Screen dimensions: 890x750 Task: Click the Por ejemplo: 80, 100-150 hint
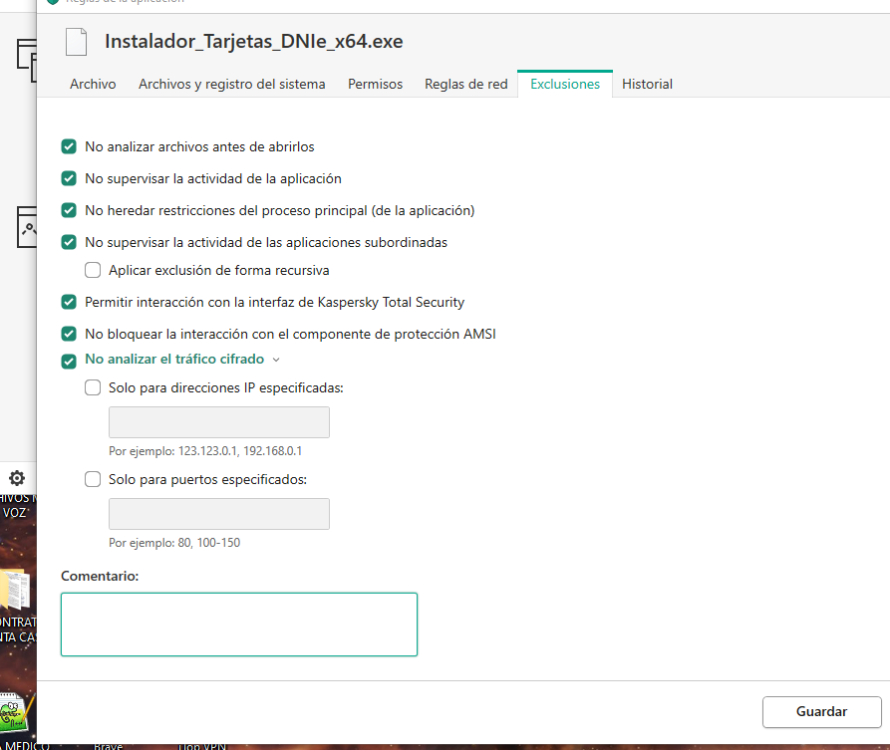click(x=174, y=543)
